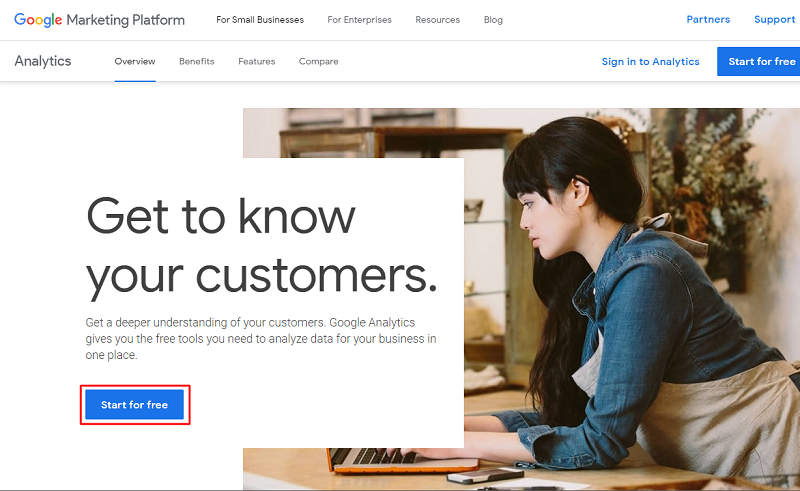Click the Analytics product title
This screenshot has width=800, height=491.
43,61
